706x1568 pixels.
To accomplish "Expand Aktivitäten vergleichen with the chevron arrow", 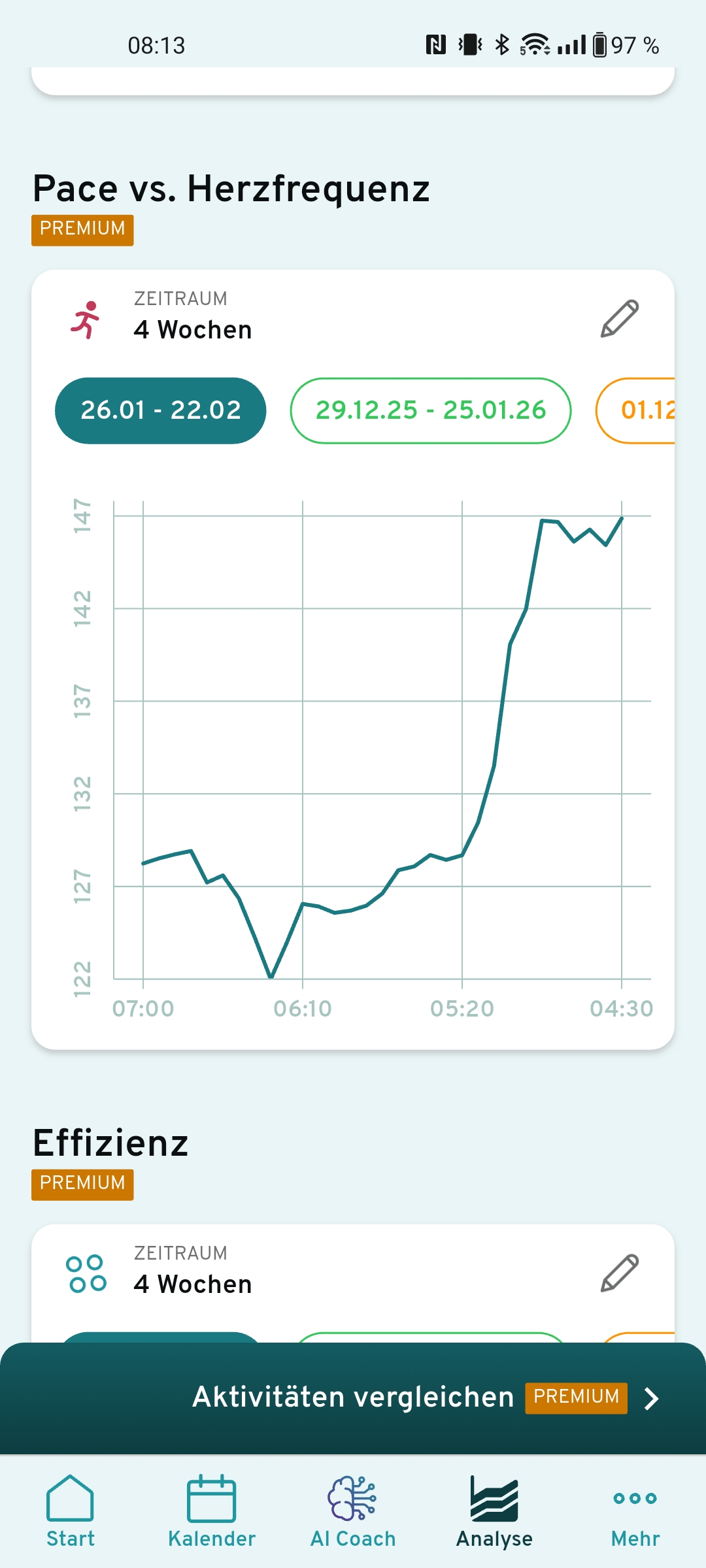I will coord(651,1399).
